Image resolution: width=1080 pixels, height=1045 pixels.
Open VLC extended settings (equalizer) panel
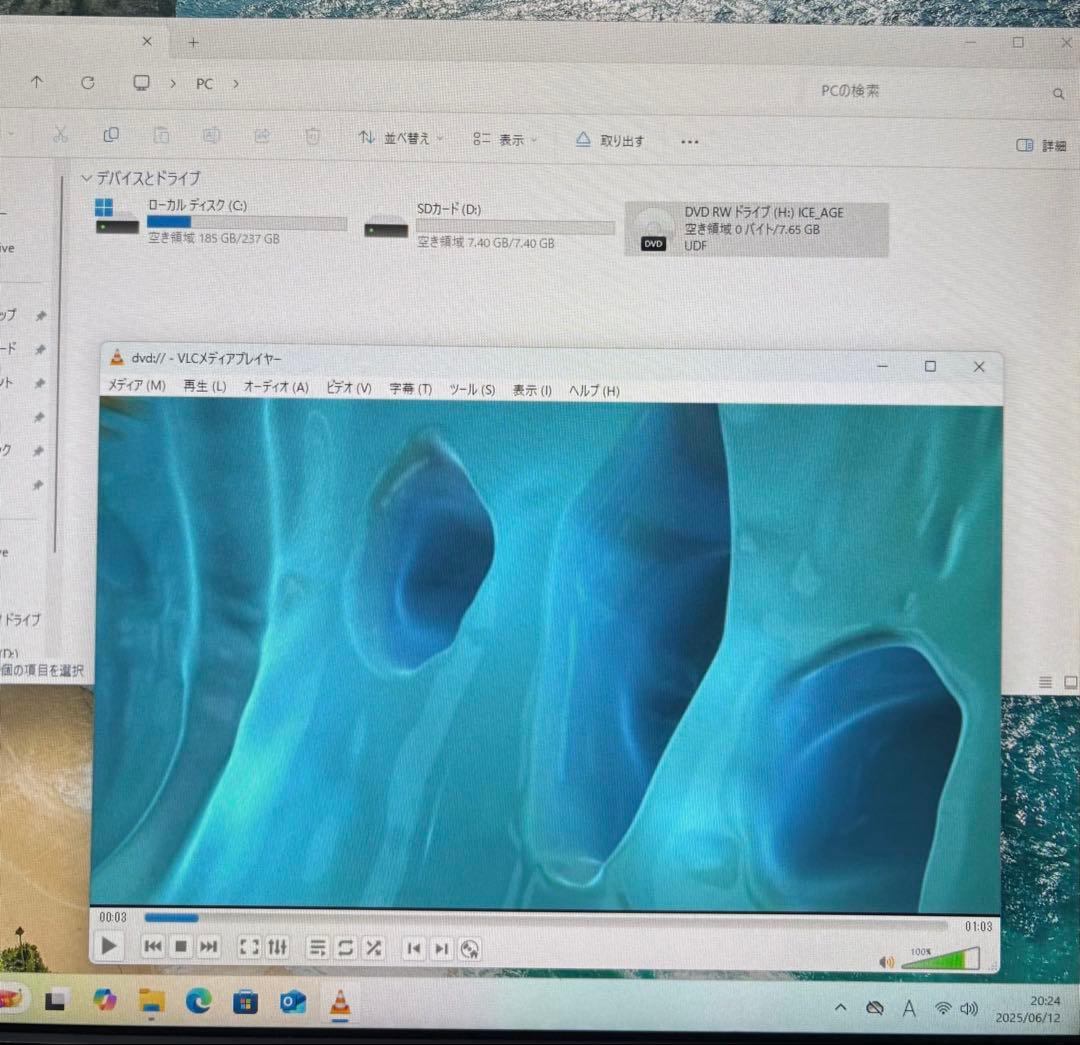click(x=277, y=947)
